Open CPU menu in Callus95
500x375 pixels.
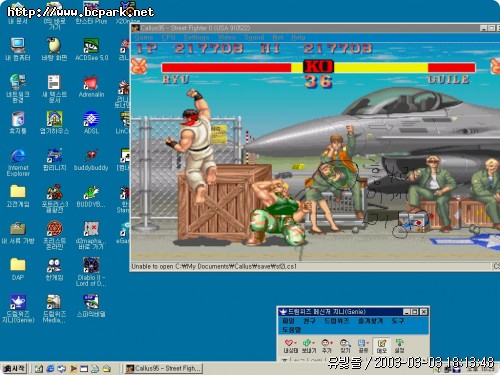(x=168, y=37)
